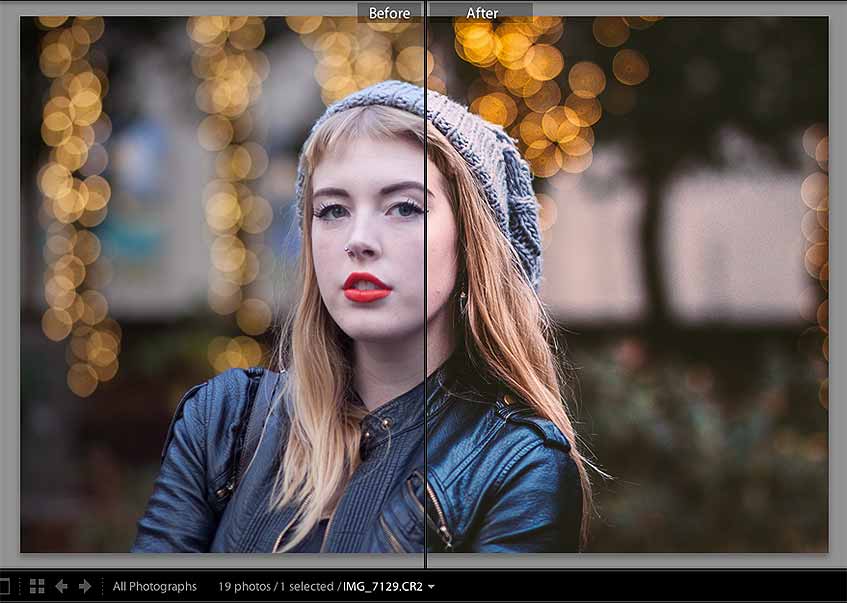Select the After label tab
The height and width of the screenshot is (603, 847).
pyautogui.click(x=482, y=13)
